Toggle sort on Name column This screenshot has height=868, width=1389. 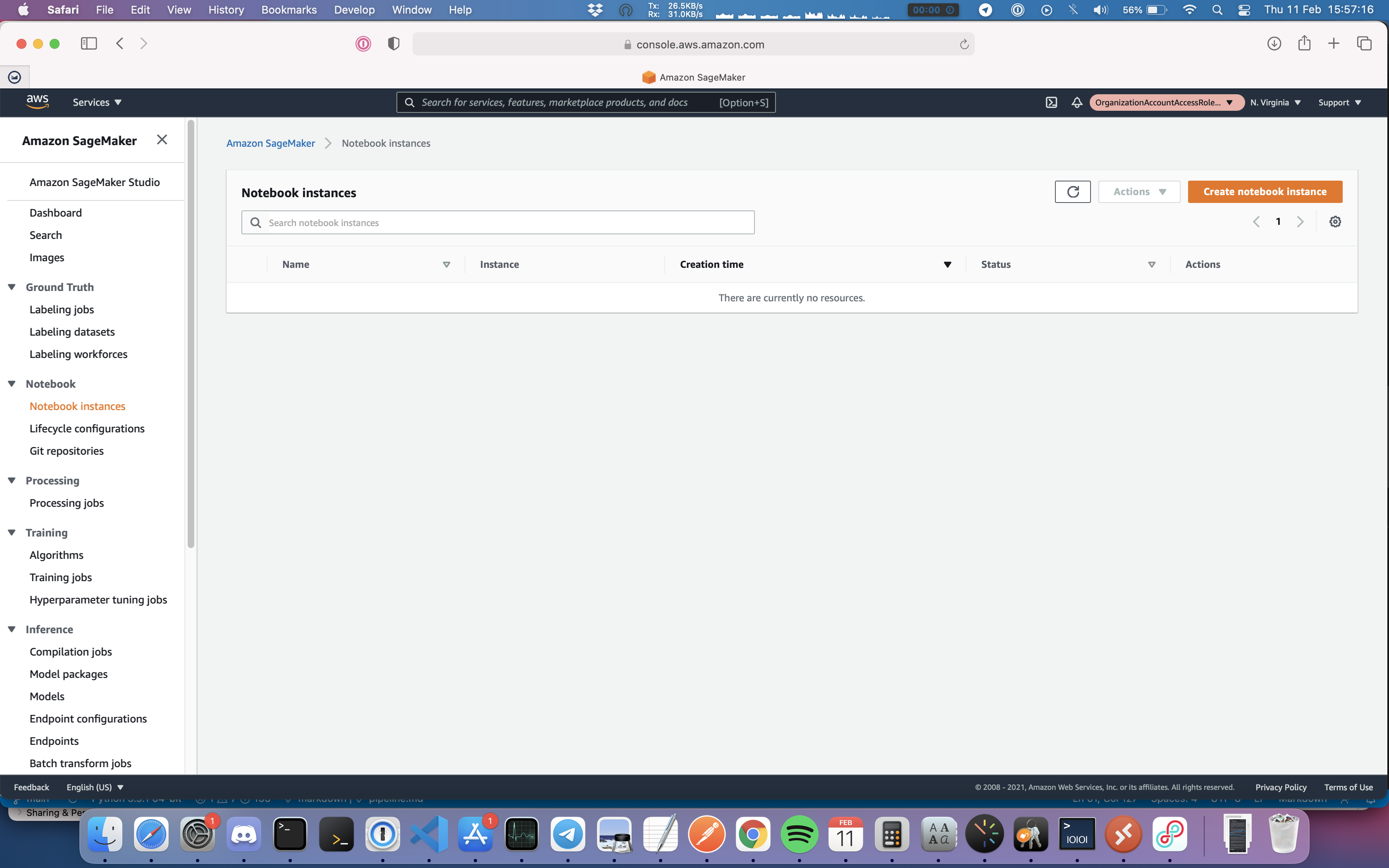tap(446, 265)
